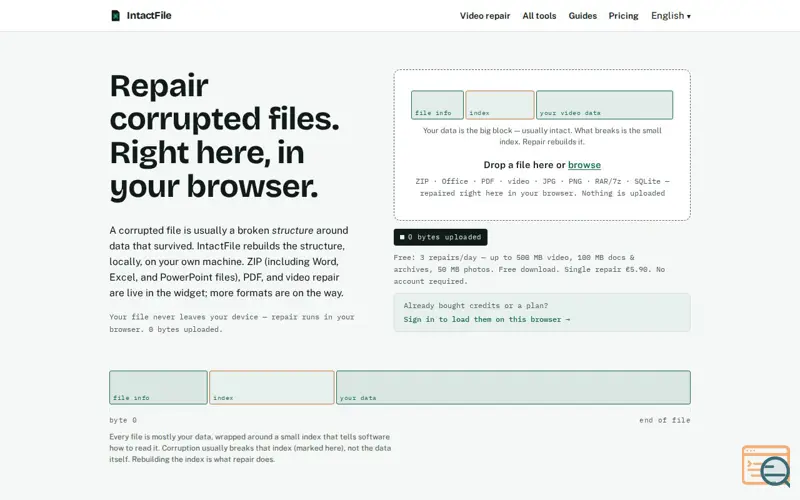Image resolution: width=800 pixels, height=500 pixels.
Task: Click the large 'your data' diagram block
Action: pos(513,387)
